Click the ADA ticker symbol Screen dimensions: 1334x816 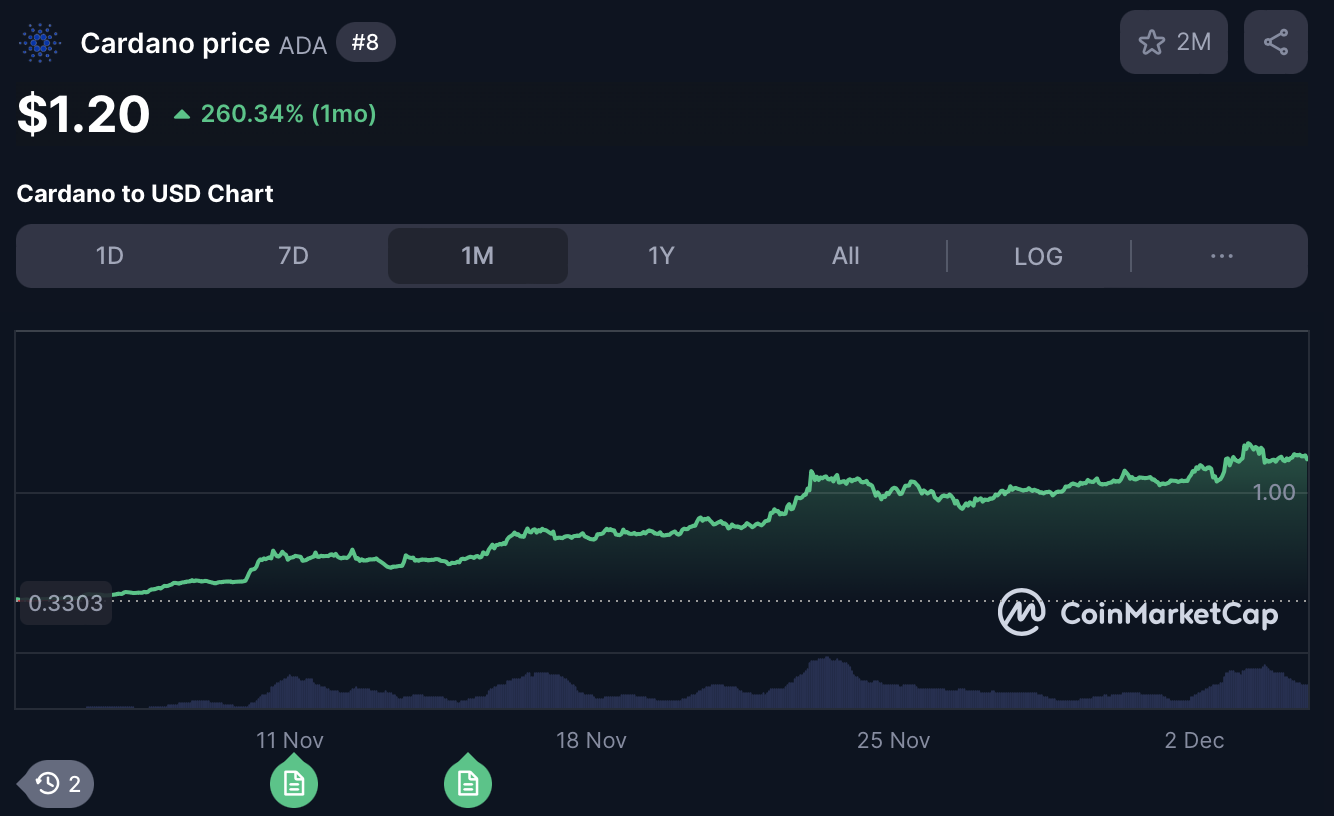303,46
